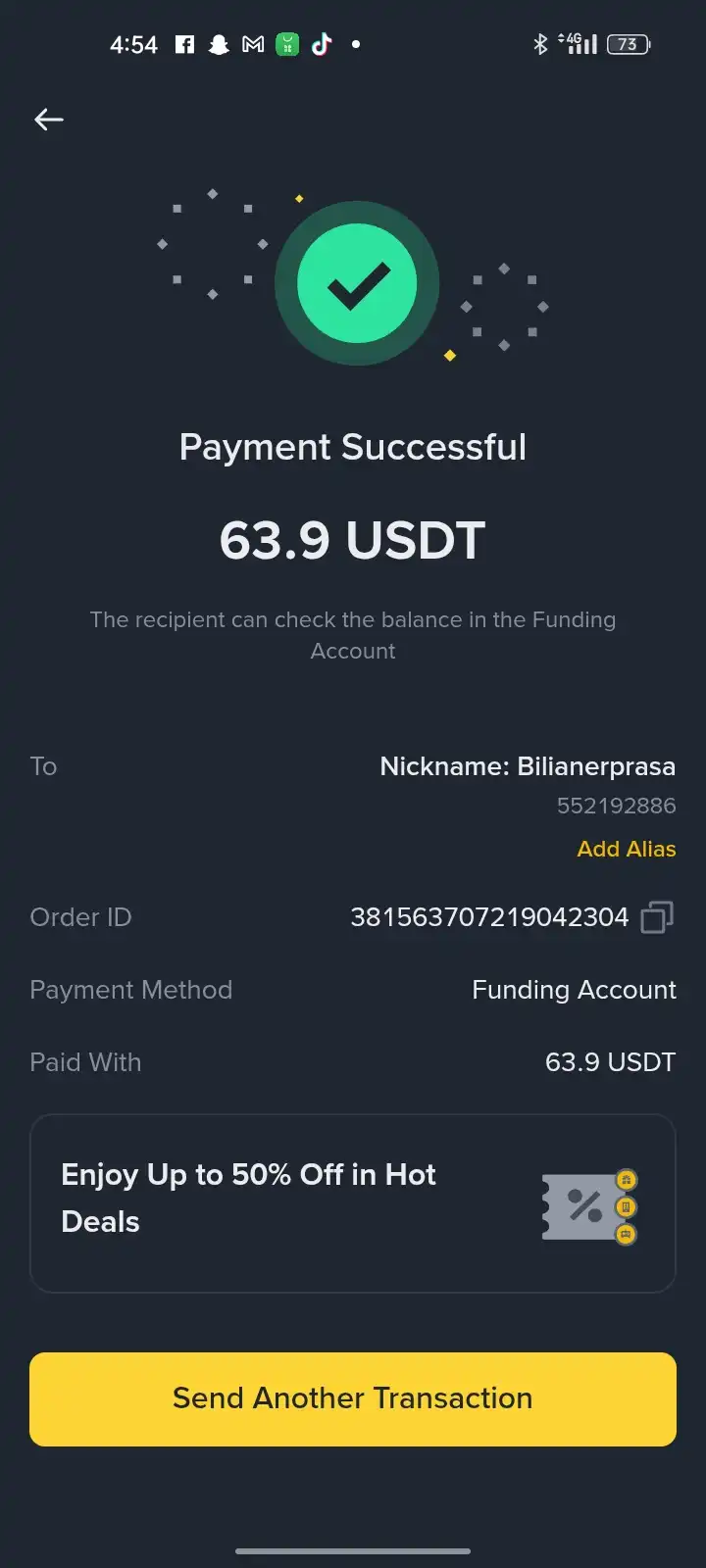Screen dimensions: 706x1568
Task: Tap the Facebook notification icon
Action: tap(184, 44)
